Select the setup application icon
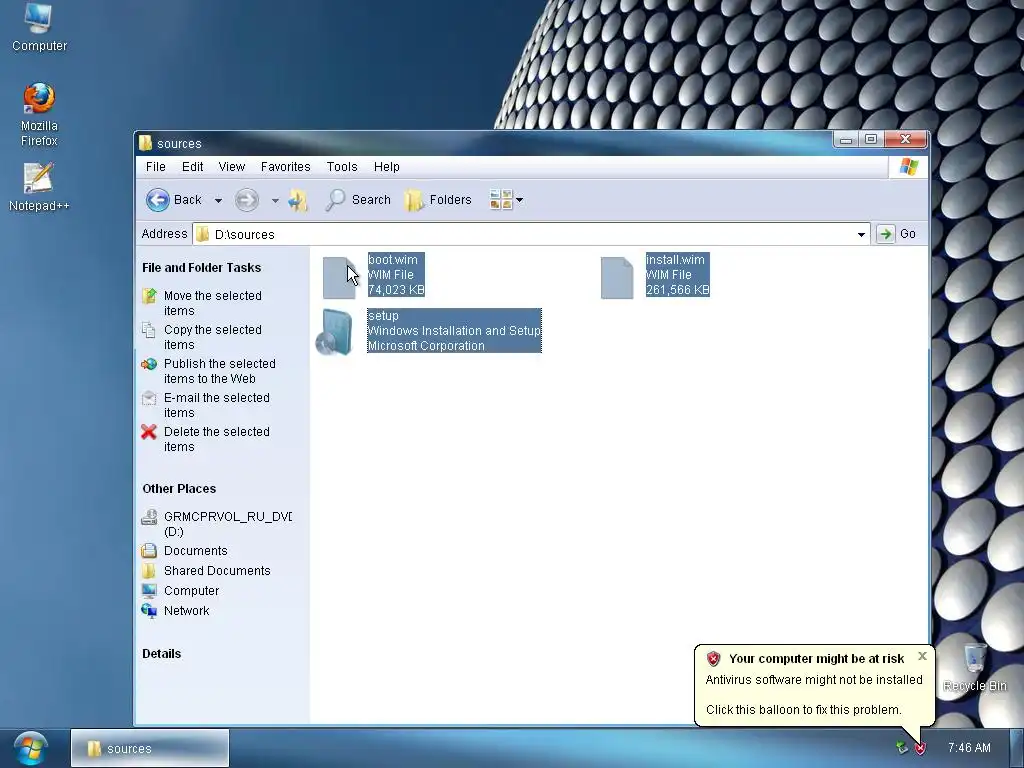 (x=334, y=332)
